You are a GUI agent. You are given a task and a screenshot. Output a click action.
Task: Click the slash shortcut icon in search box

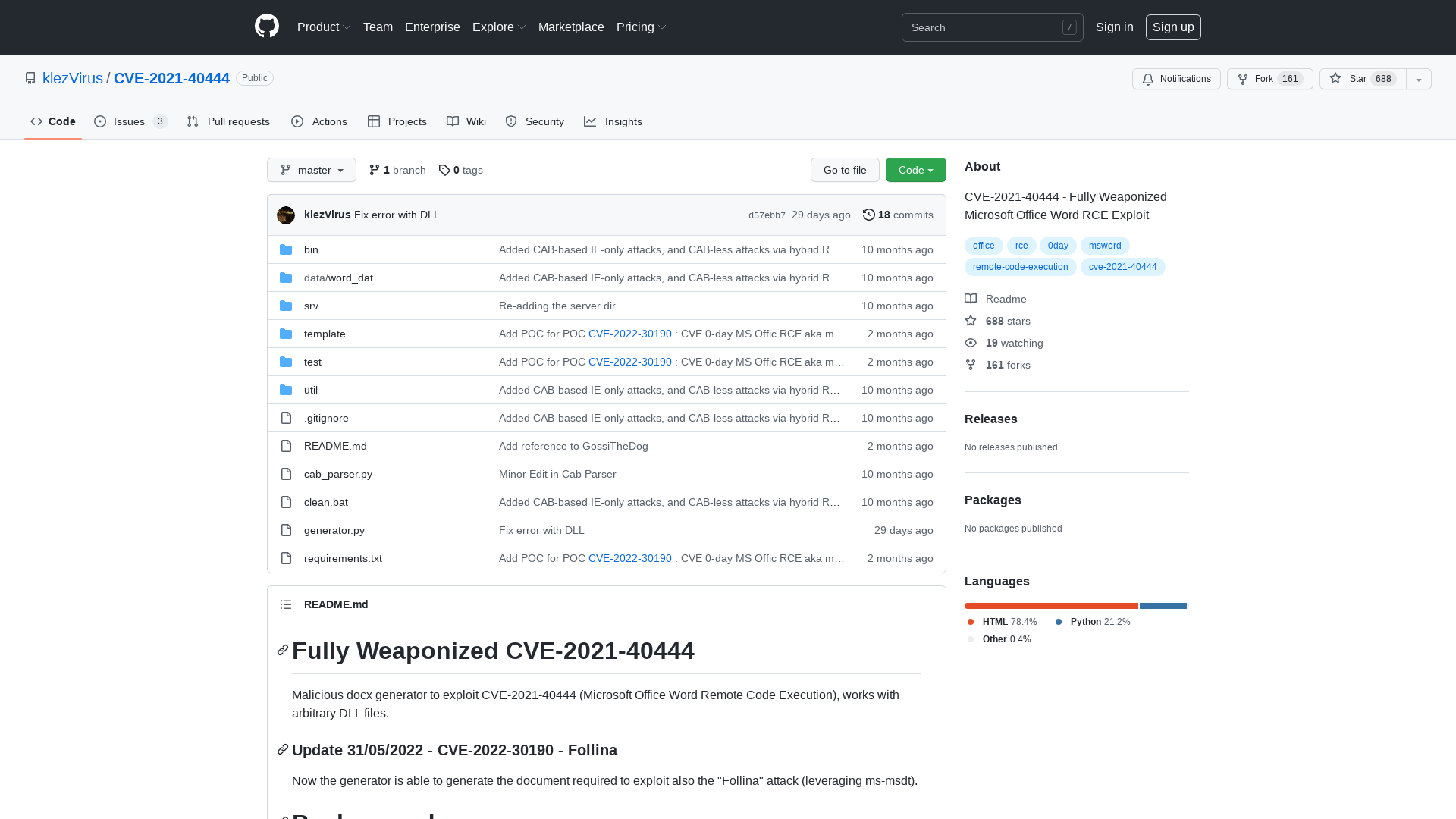1069,27
